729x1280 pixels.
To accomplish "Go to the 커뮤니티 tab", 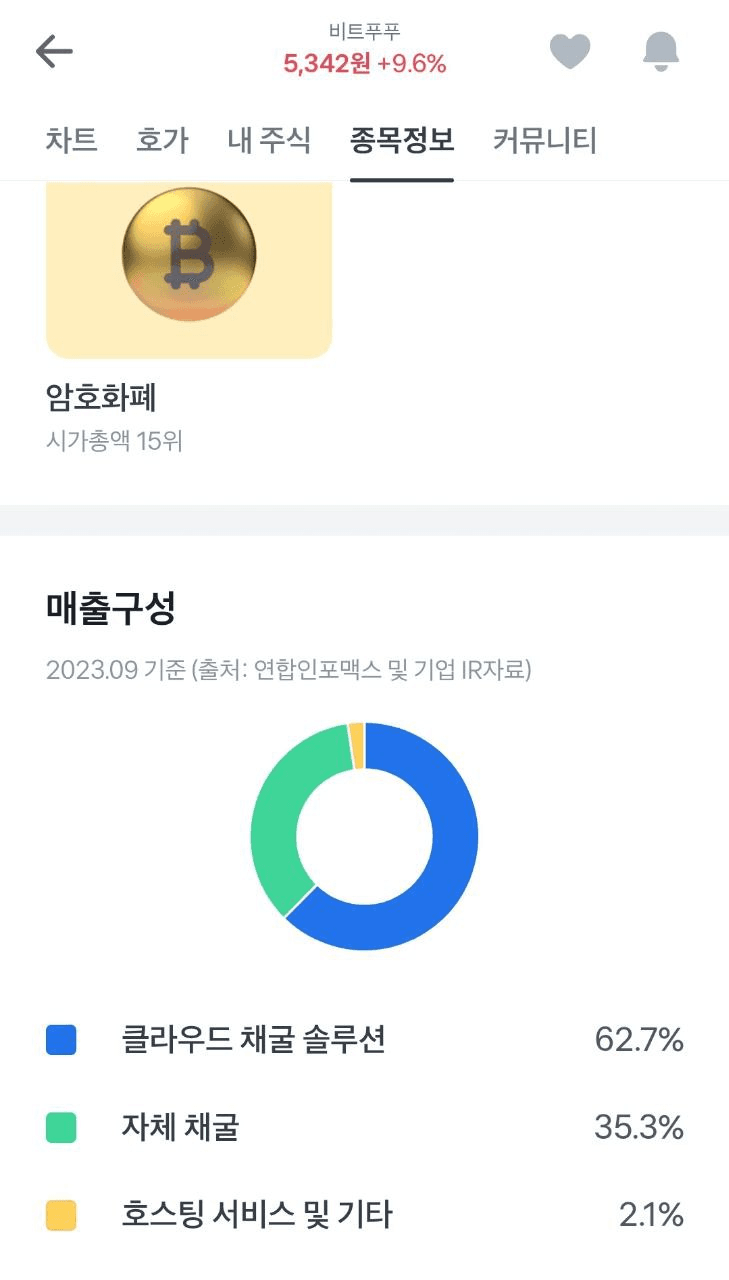I will tap(545, 141).
